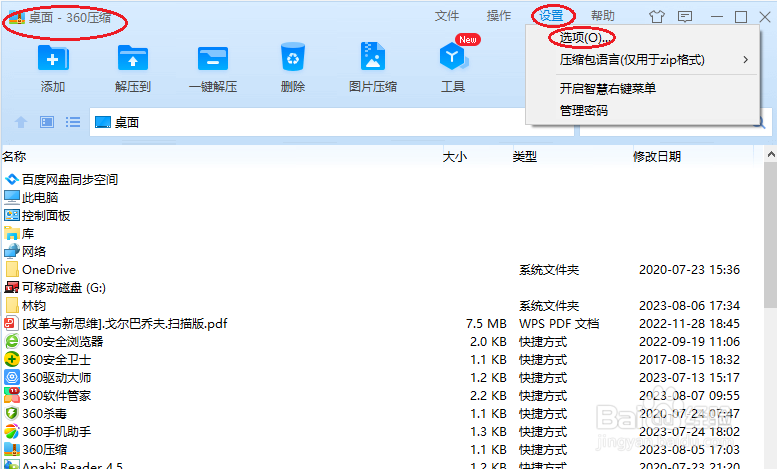Click date 2023-08-05 17:03 of 360压缩
The height and width of the screenshot is (469, 777).
(689, 450)
